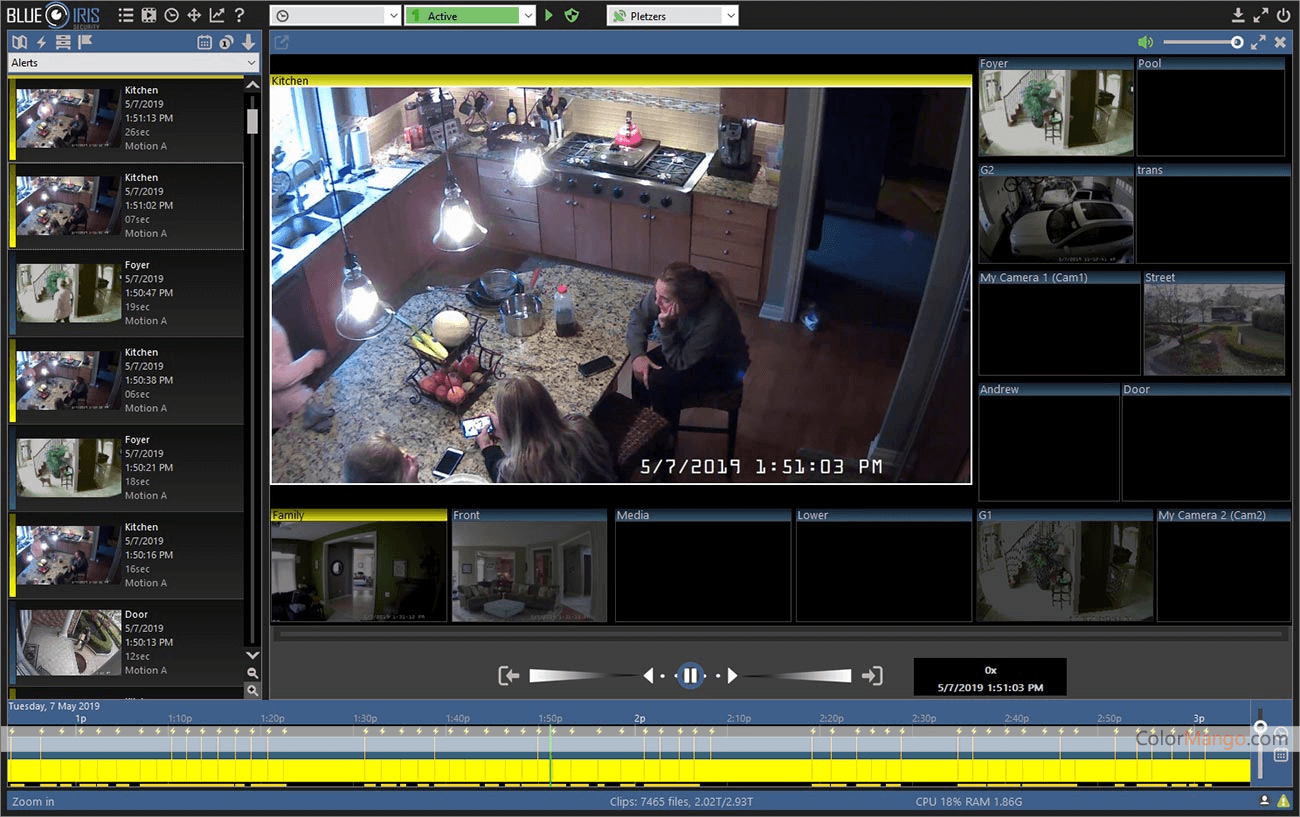This screenshot has height=817, width=1300.
Task: Click the forward speed slider wedge
Action: [796, 676]
